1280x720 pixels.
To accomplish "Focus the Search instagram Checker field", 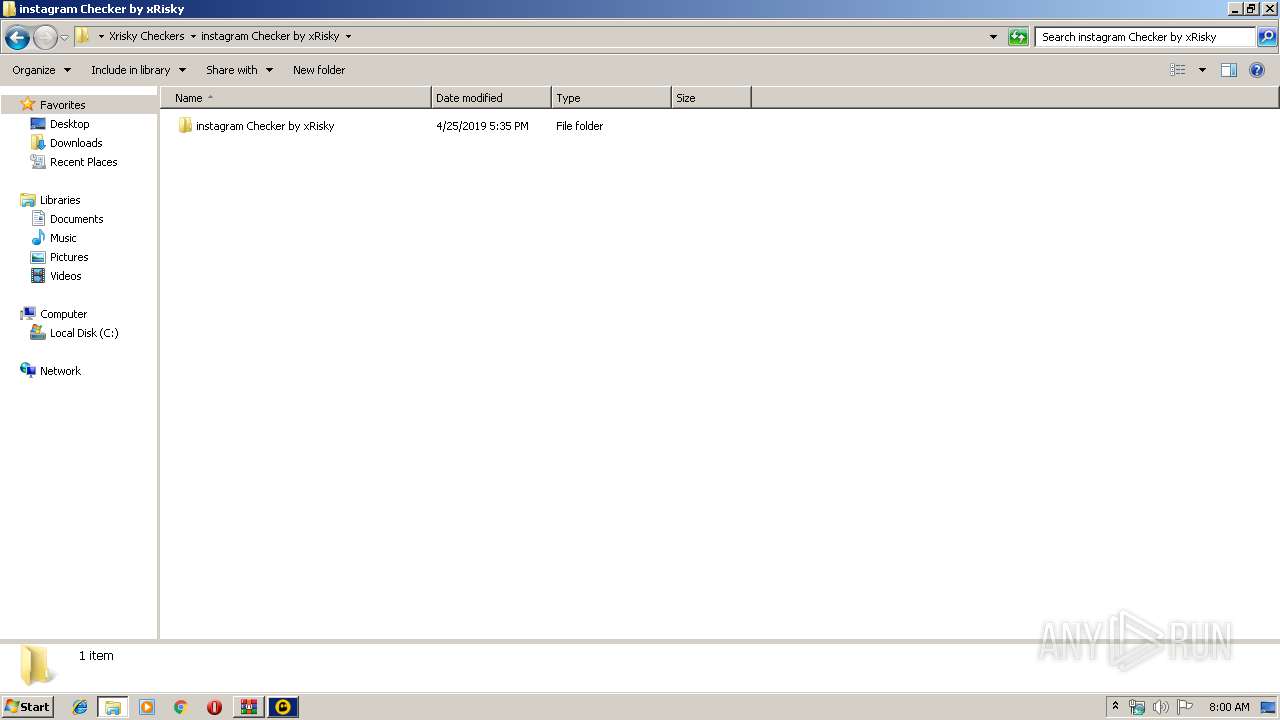I will click(x=1145, y=37).
